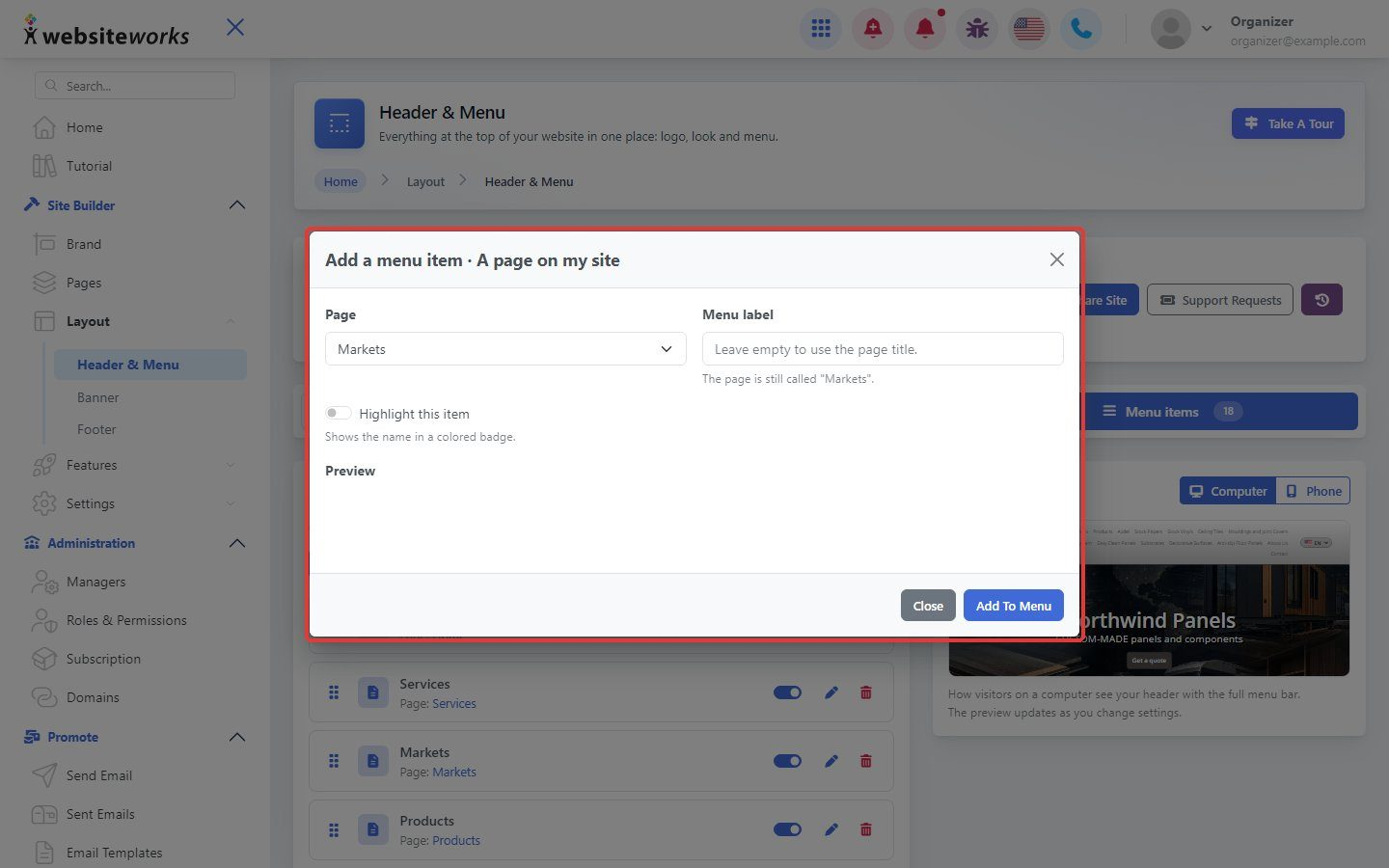This screenshot has width=1389, height=868.
Task: Toggle the Products menu item switch
Action: pos(788,829)
